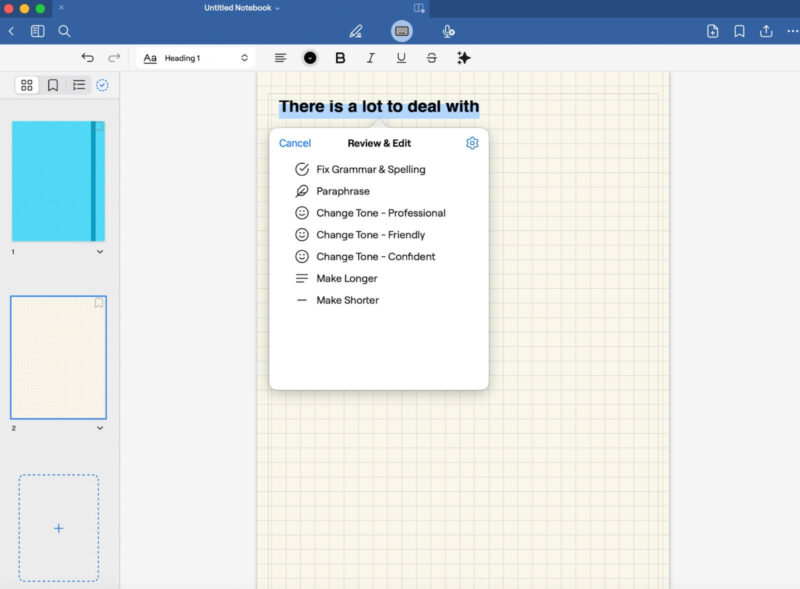Select the pen writing tool
Screen dimensions: 800x589
[356, 32]
